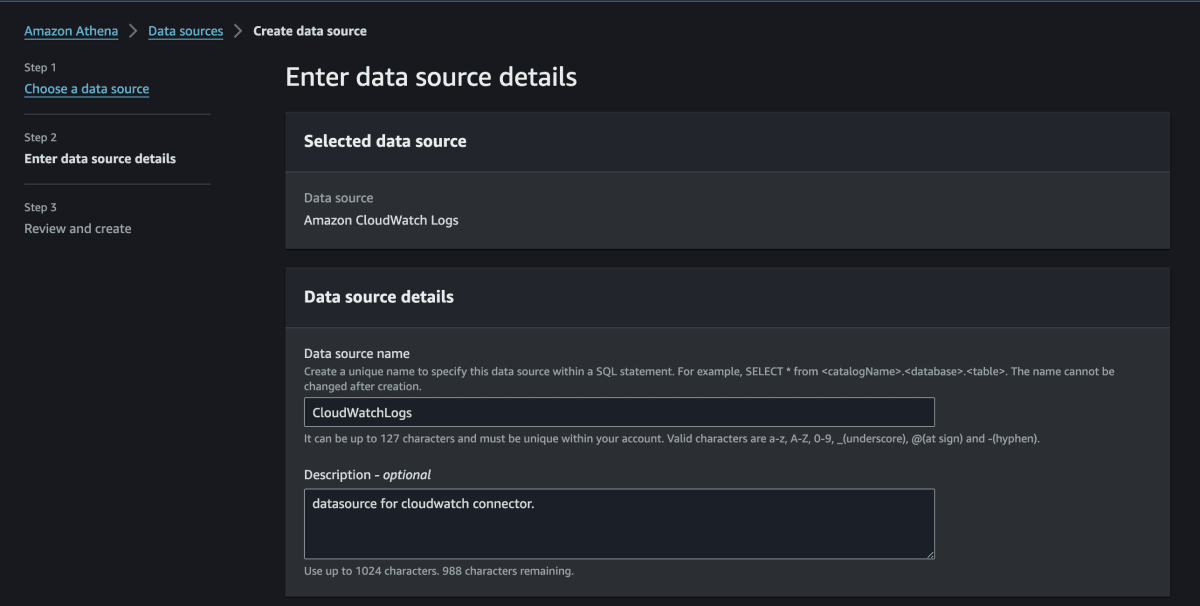
Task: Click the Description text area resize handle
Action: (929, 553)
